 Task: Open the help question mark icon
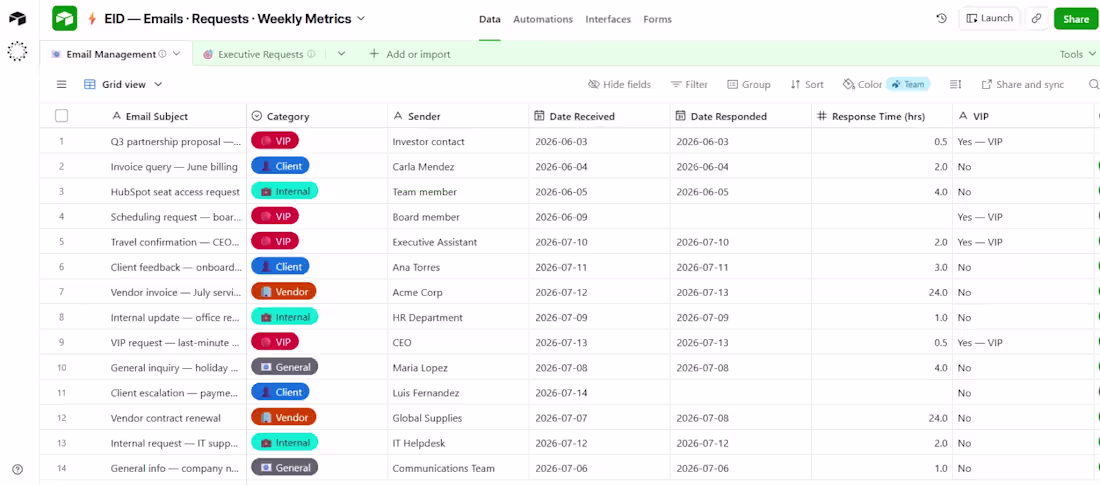click(18, 470)
